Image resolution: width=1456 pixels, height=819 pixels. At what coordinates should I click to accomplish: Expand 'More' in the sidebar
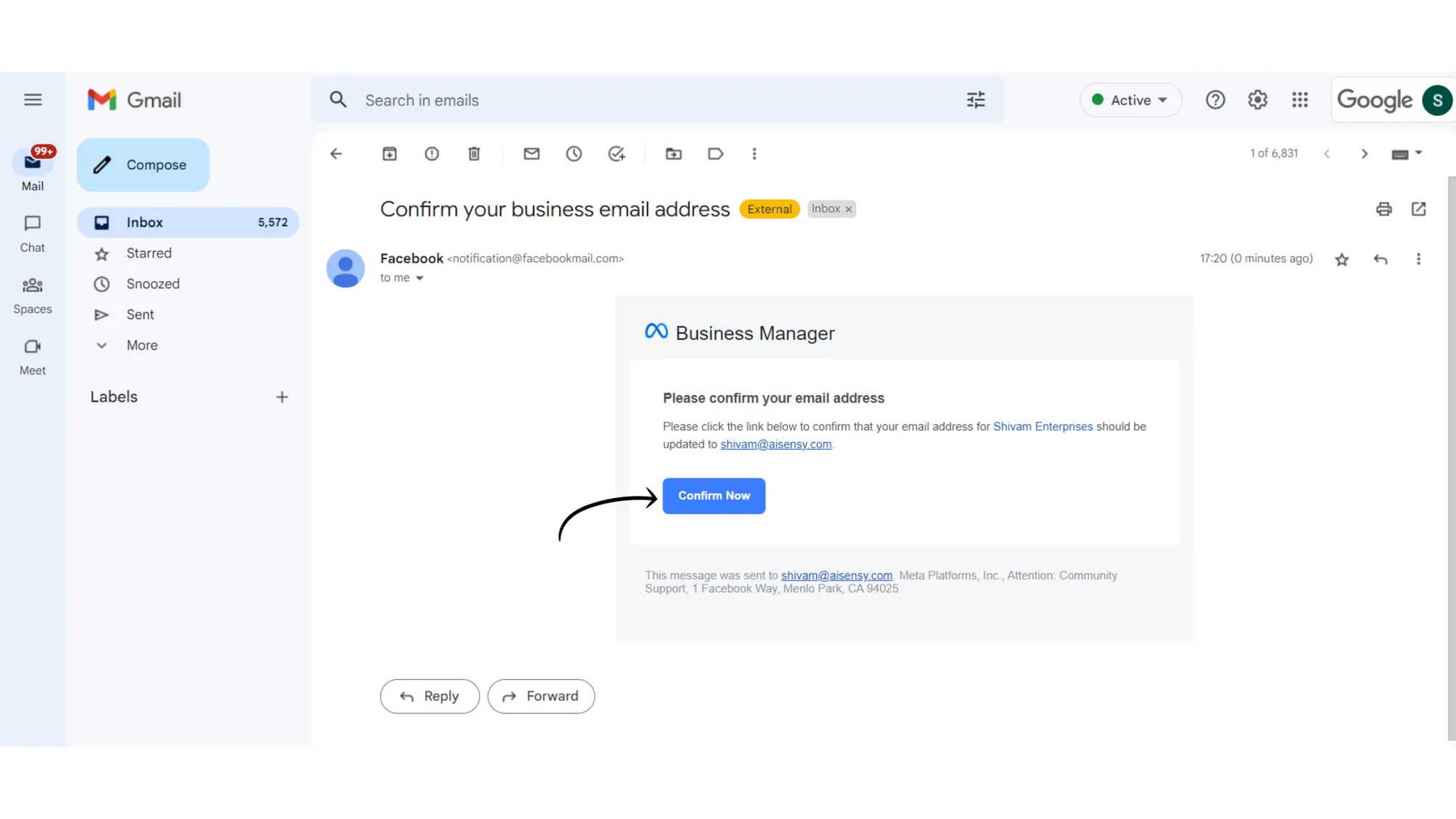coord(141,345)
